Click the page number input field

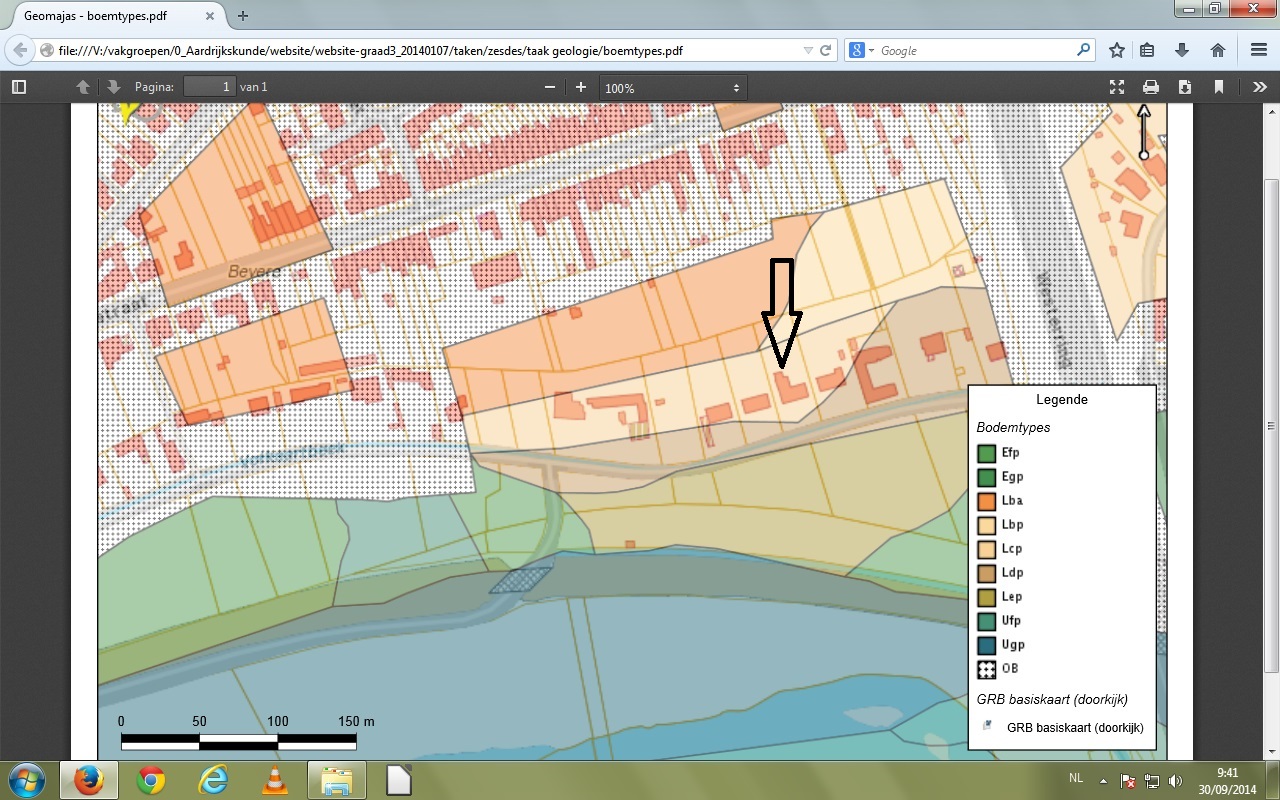click(209, 87)
